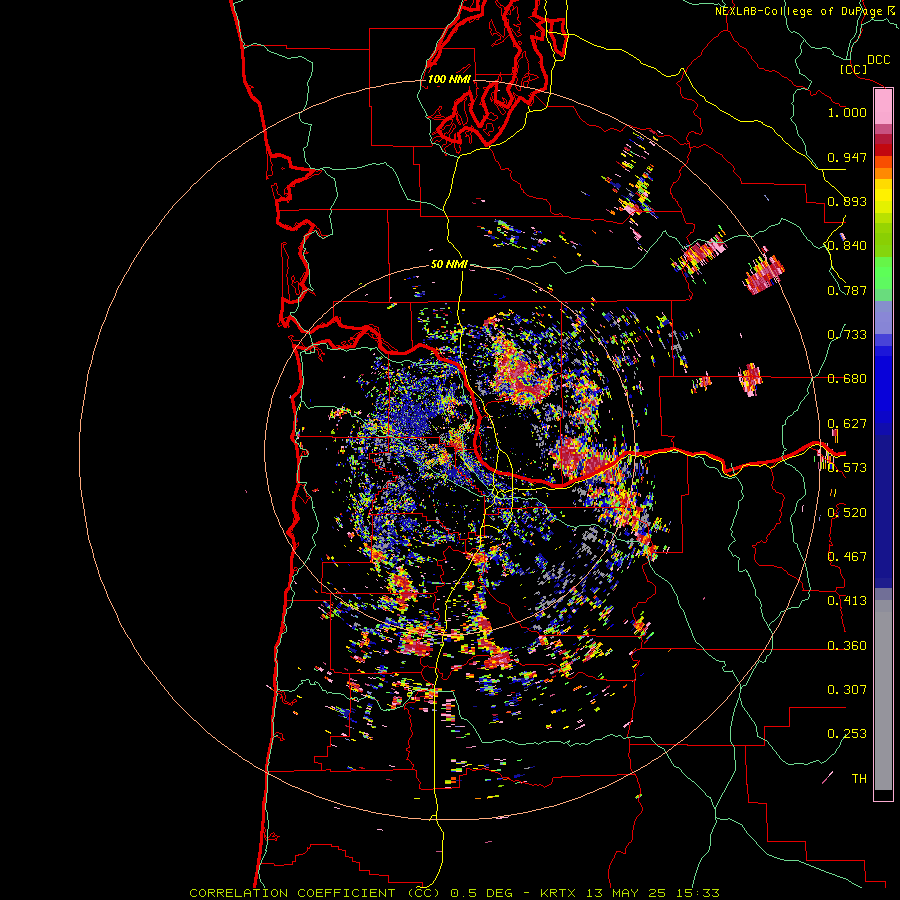Select the 0.573 scale value
The width and height of the screenshot is (900, 900).
(x=847, y=468)
